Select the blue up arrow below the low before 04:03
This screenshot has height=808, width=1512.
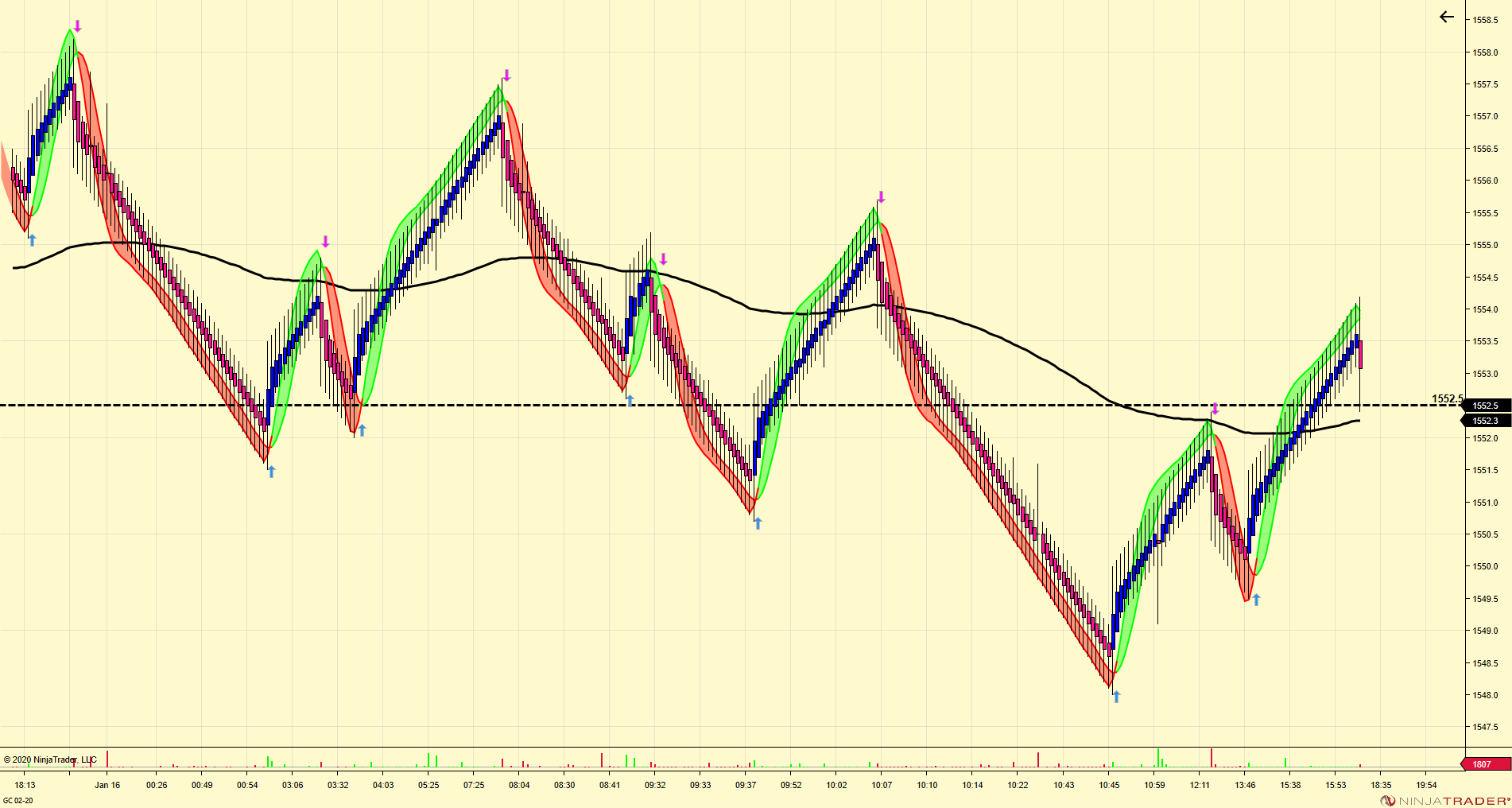pyautogui.click(x=362, y=430)
